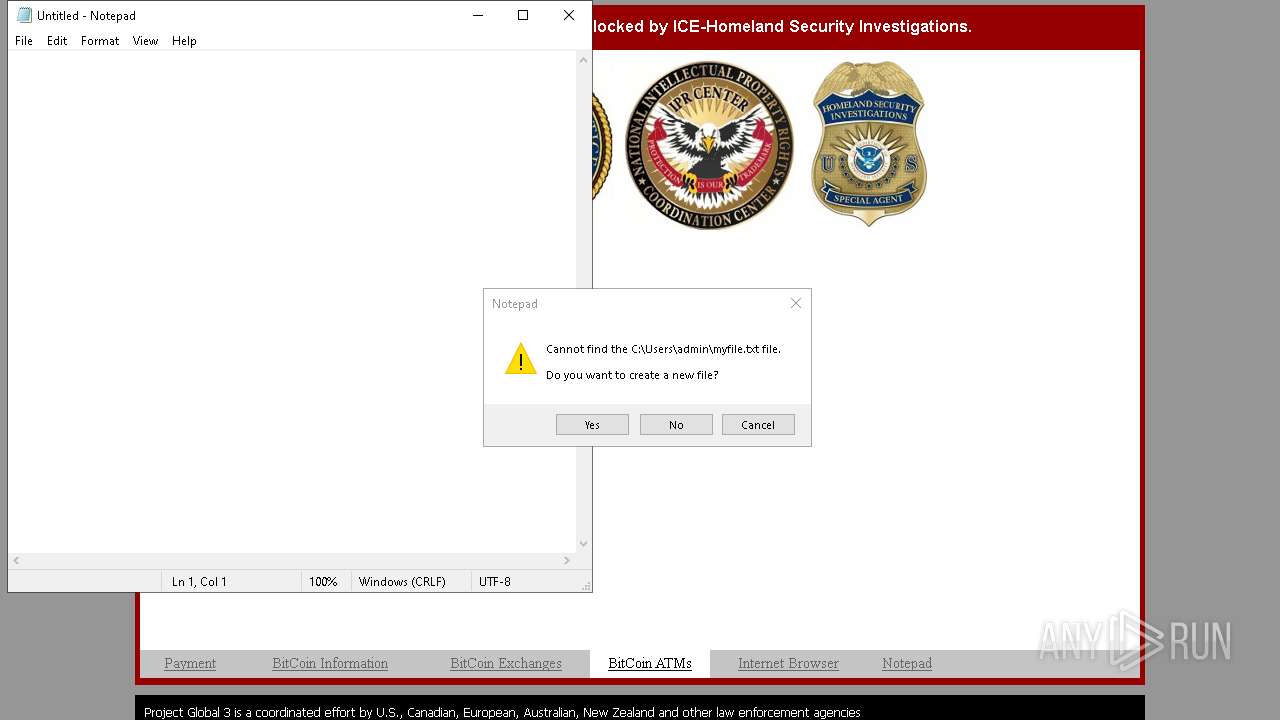Viewport: 1280px width, 720px height.
Task: Click the yellow warning icon in dialog
Action: click(x=520, y=359)
